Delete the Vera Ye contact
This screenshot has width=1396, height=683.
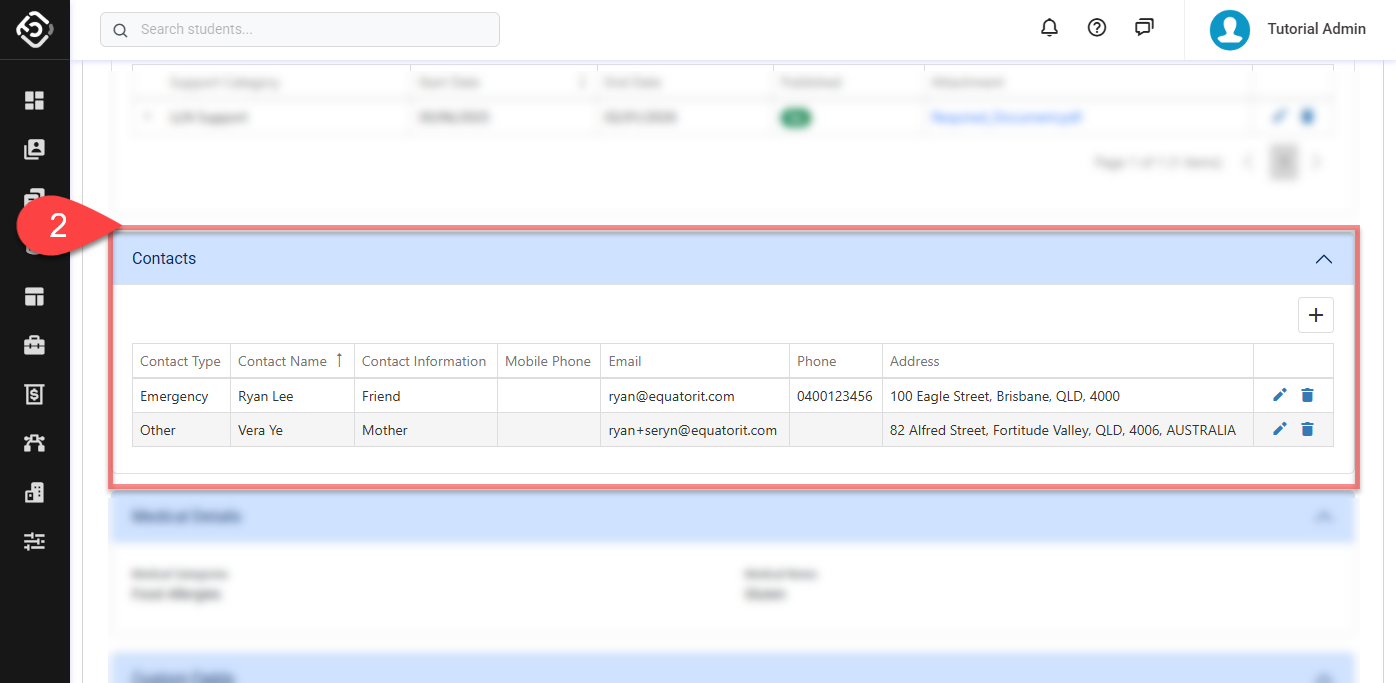coord(1307,429)
